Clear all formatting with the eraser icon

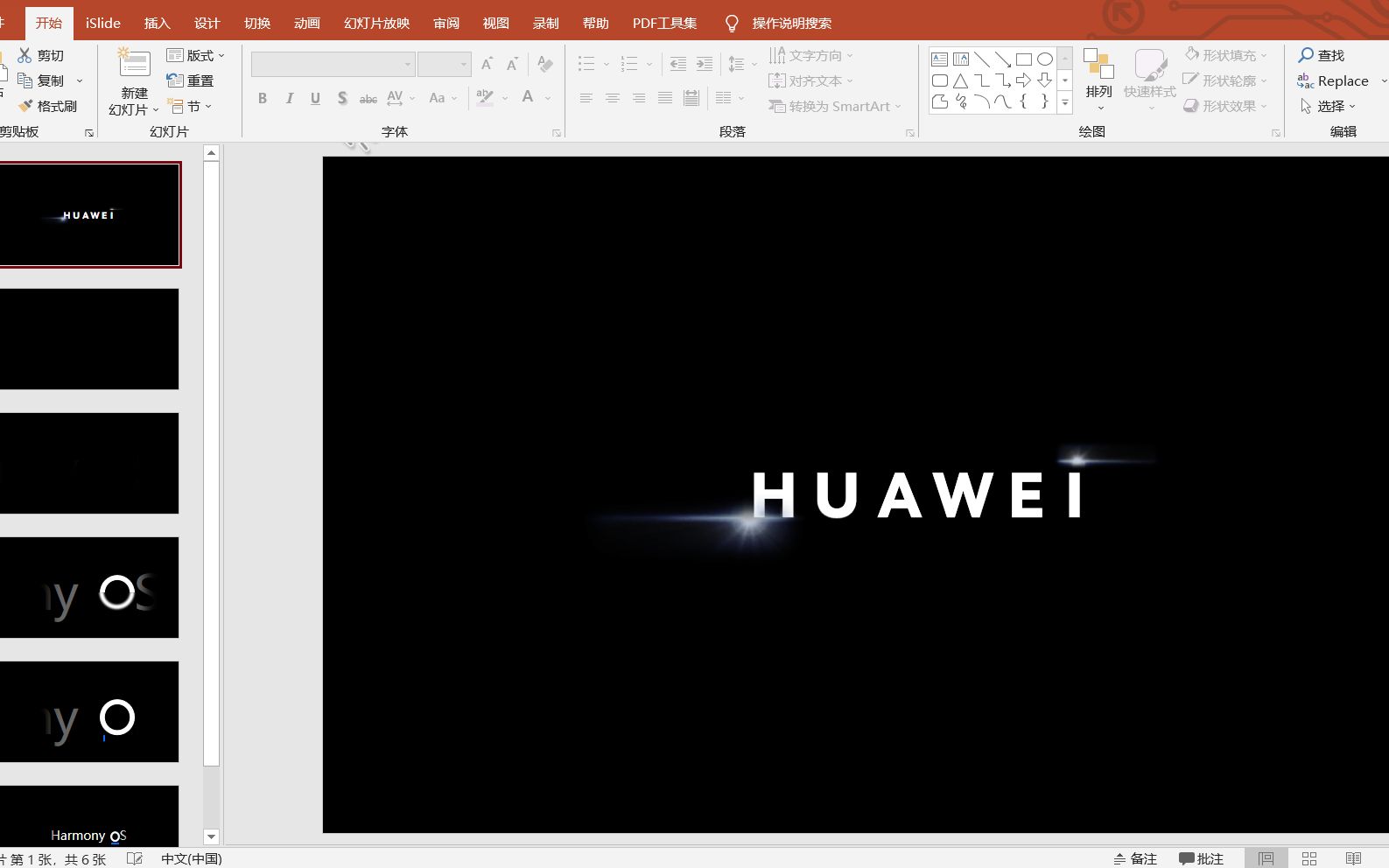[x=545, y=64]
